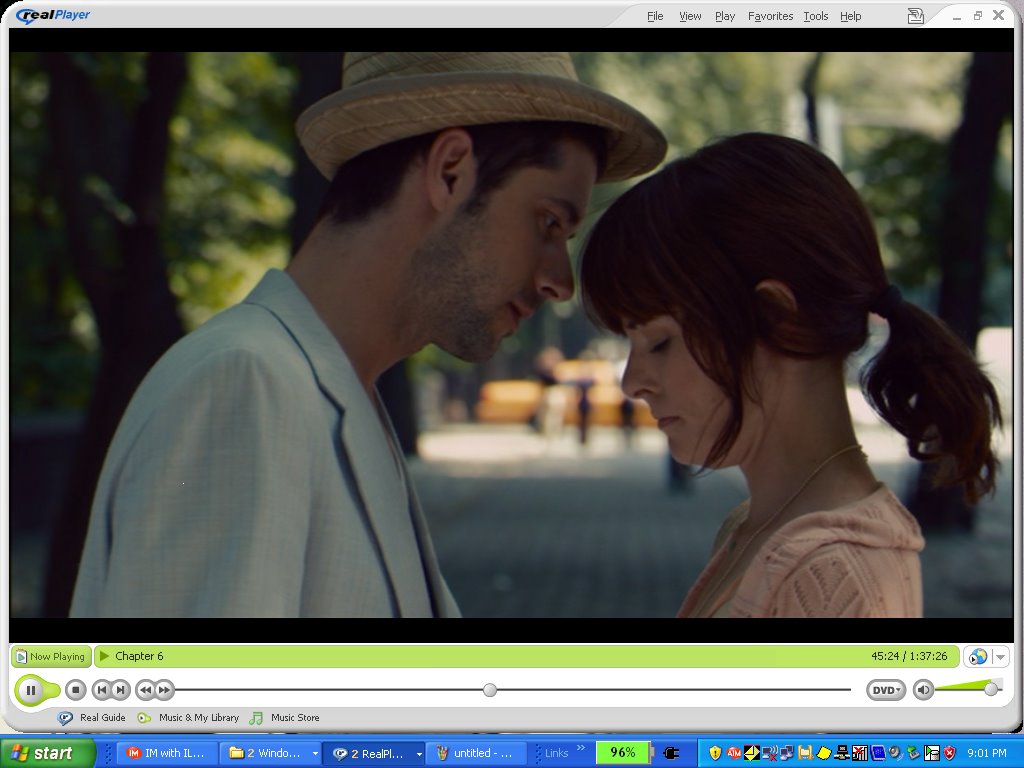This screenshot has width=1024, height=768.
Task: Open the globe dropdown arrow next to time
Action: click(1000, 657)
